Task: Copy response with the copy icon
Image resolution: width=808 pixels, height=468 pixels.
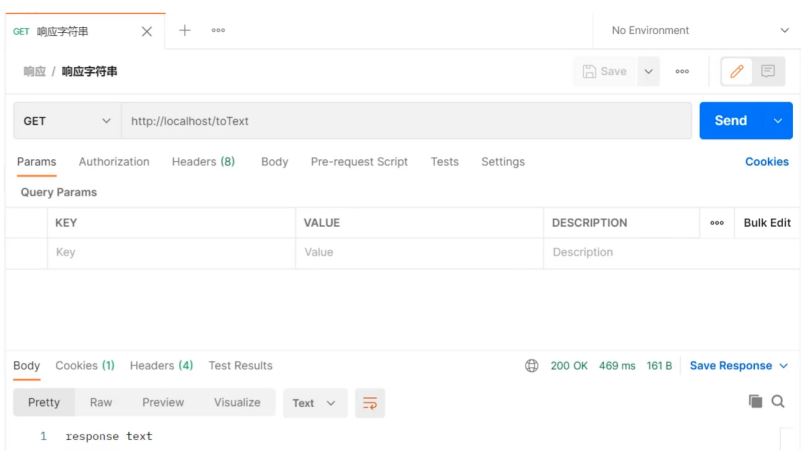Action: pyautogui.click(x=755, y=403)
